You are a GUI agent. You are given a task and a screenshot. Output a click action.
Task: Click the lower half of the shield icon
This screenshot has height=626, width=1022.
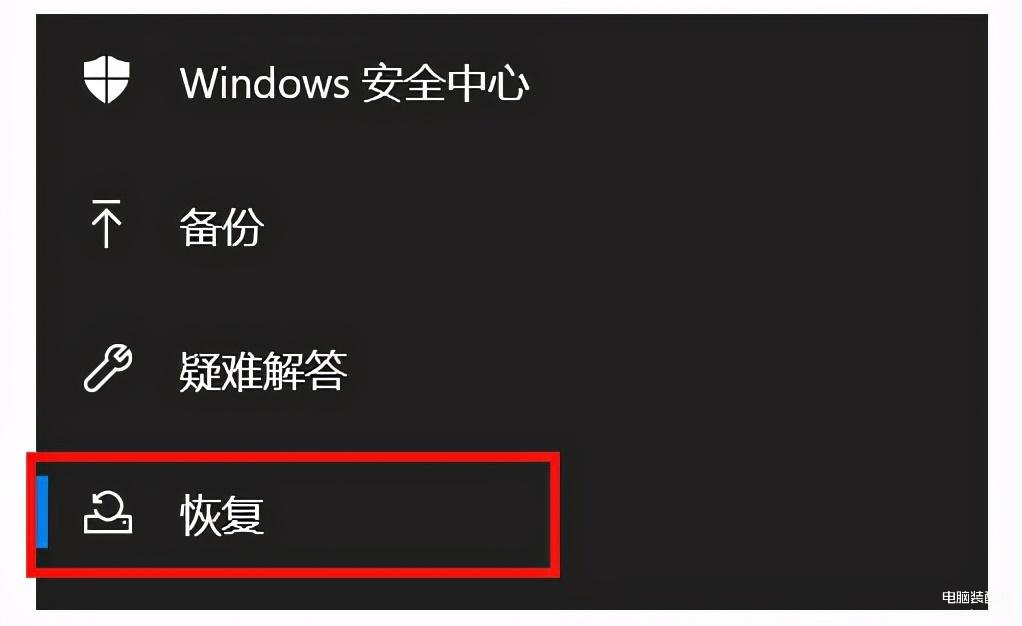click(107, 92)
